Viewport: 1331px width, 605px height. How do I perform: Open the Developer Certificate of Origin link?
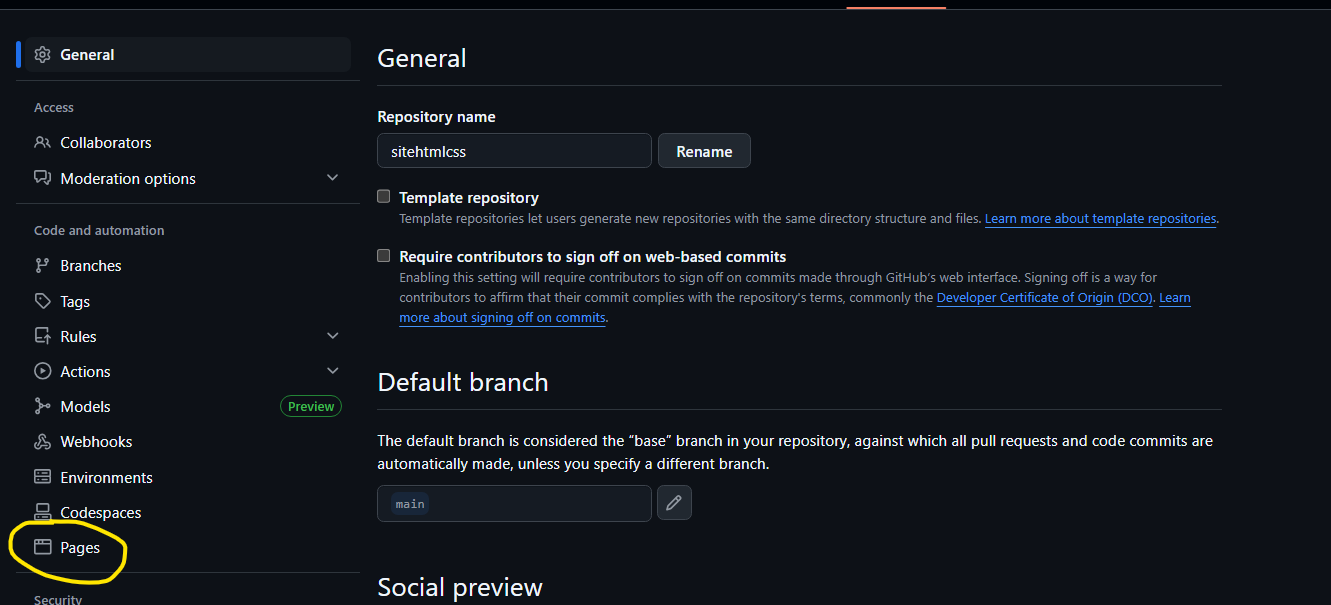coord(1045,298)
